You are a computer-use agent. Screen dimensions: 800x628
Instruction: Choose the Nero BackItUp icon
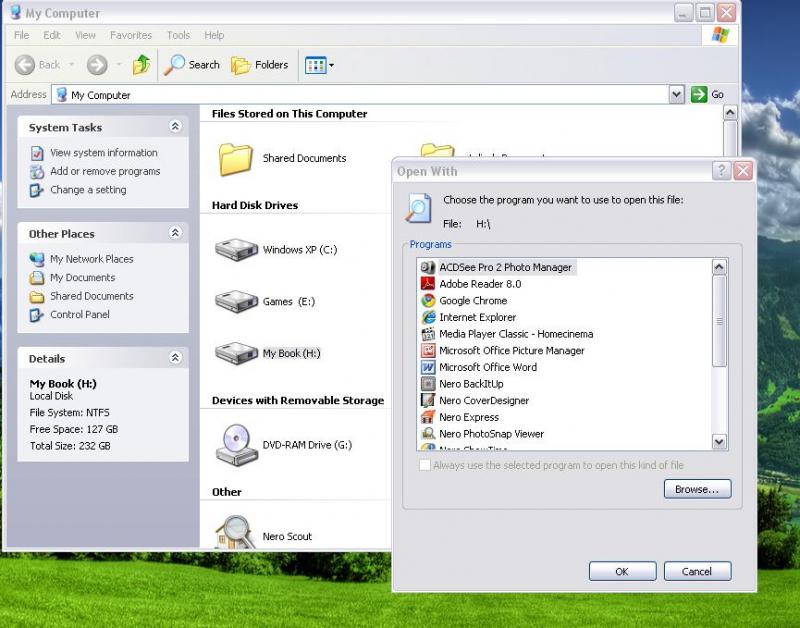point(428,384)
